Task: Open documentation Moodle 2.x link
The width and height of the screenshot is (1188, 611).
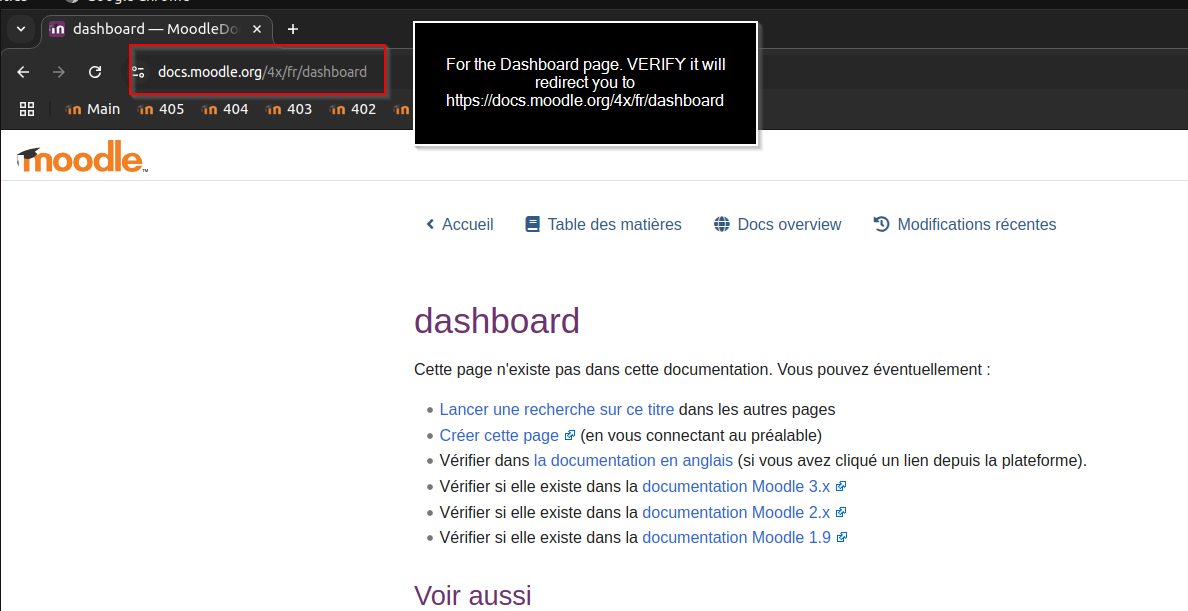Action: pos(736,512)
